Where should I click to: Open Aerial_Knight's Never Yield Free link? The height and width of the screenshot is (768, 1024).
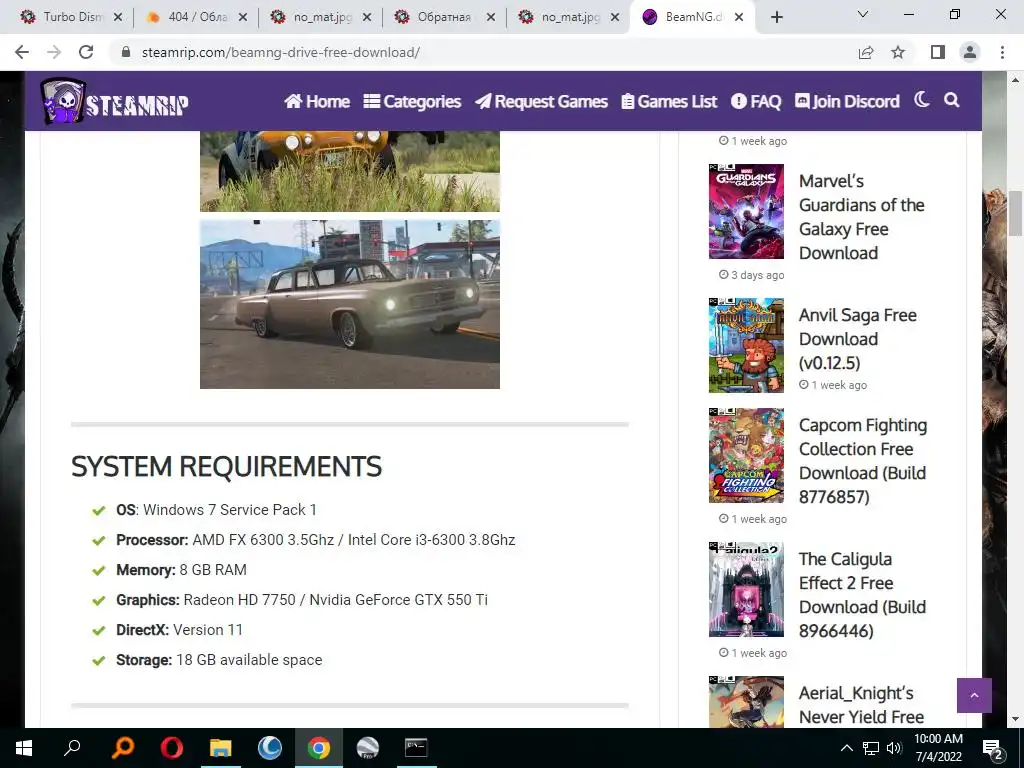pos(861,705)
